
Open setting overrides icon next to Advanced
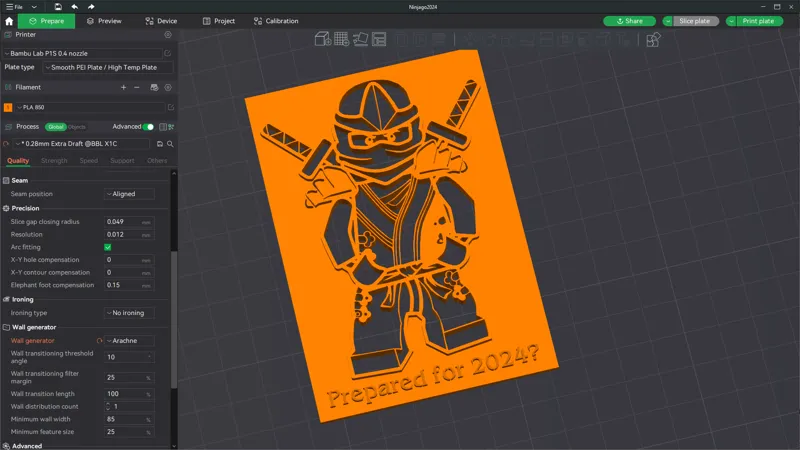click(171, 127)
